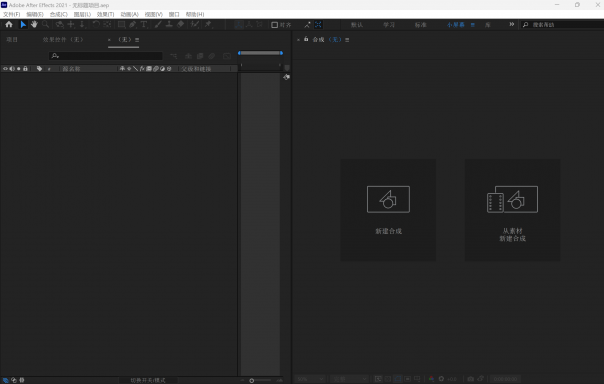This screenshot has width=604, height=384.
Task: Select the Pen tool
Action: 133,24
